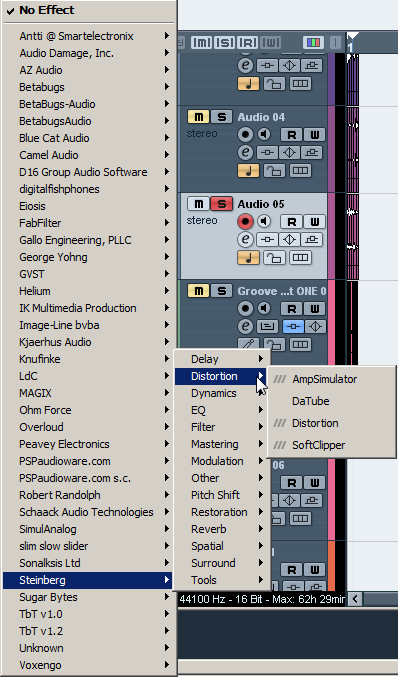Click the horizontal scrollbar left arrow
This screenshot has height=677, width=398.
point(355,599)
